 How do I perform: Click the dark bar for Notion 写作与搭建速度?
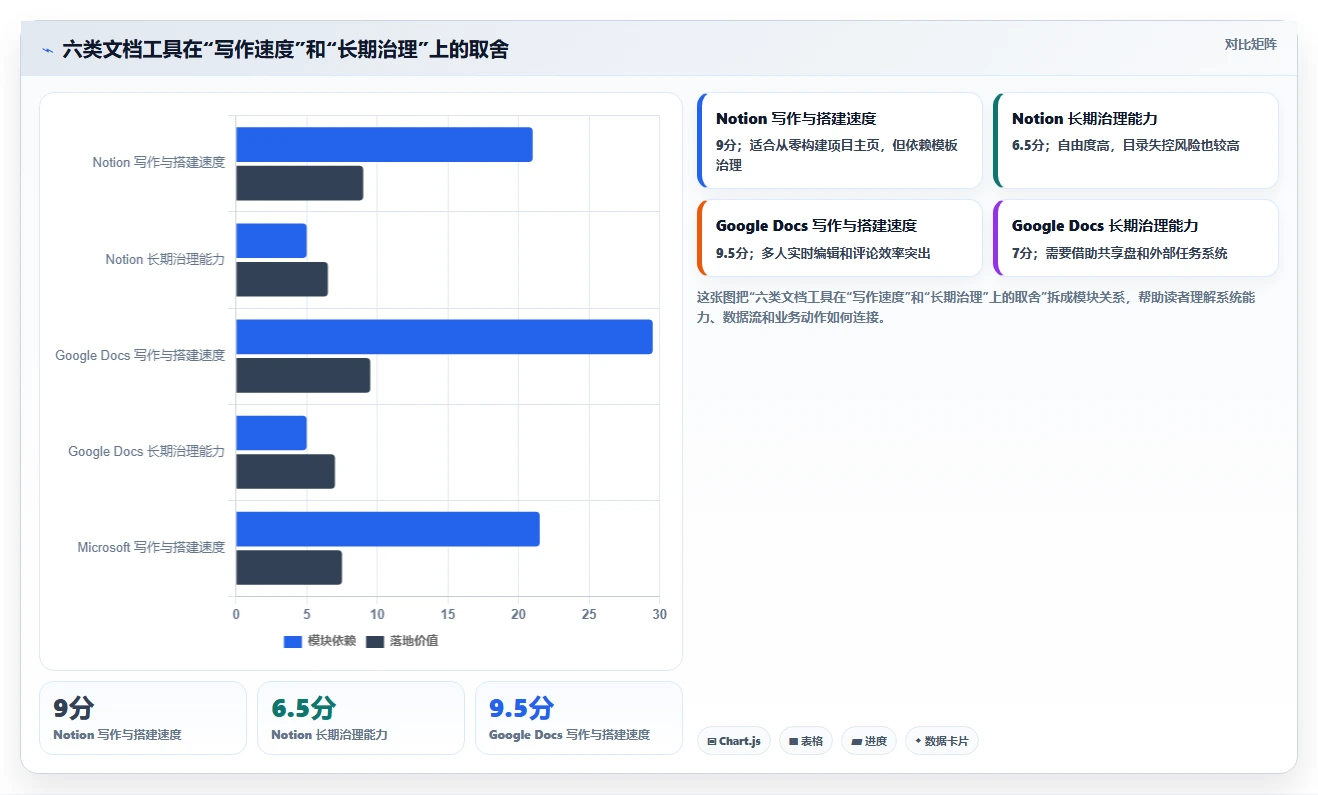click(299, 183)
